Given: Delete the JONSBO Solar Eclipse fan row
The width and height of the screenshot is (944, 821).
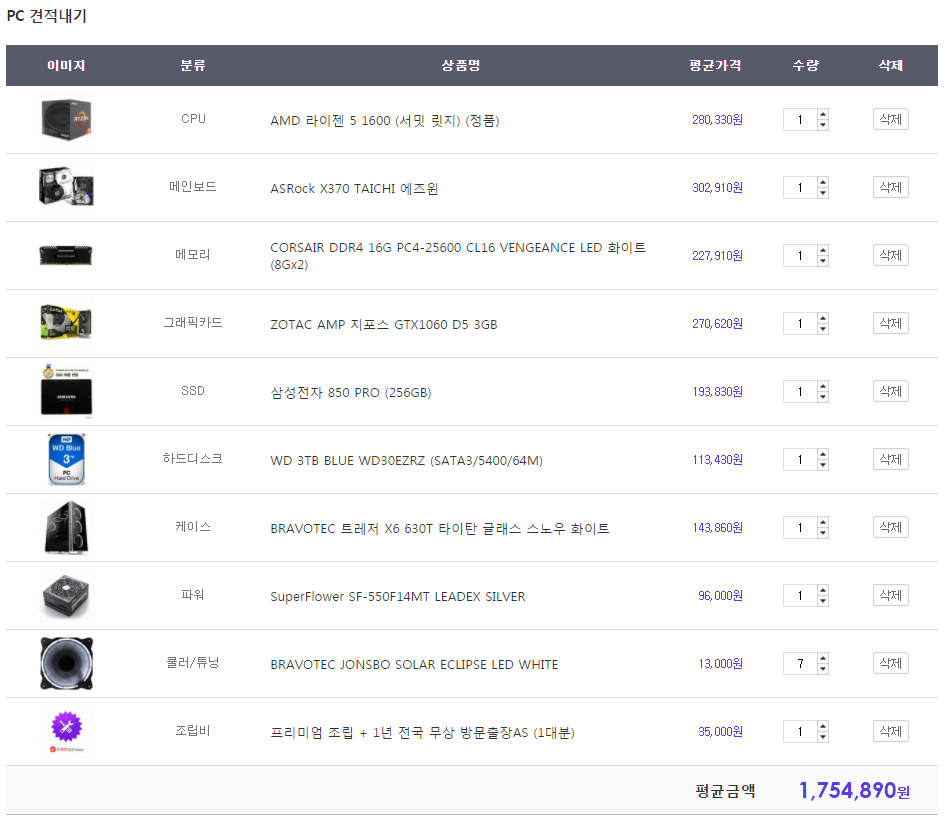Looking at the screenshot, I should pyautogui.click(x=890, y=663).
